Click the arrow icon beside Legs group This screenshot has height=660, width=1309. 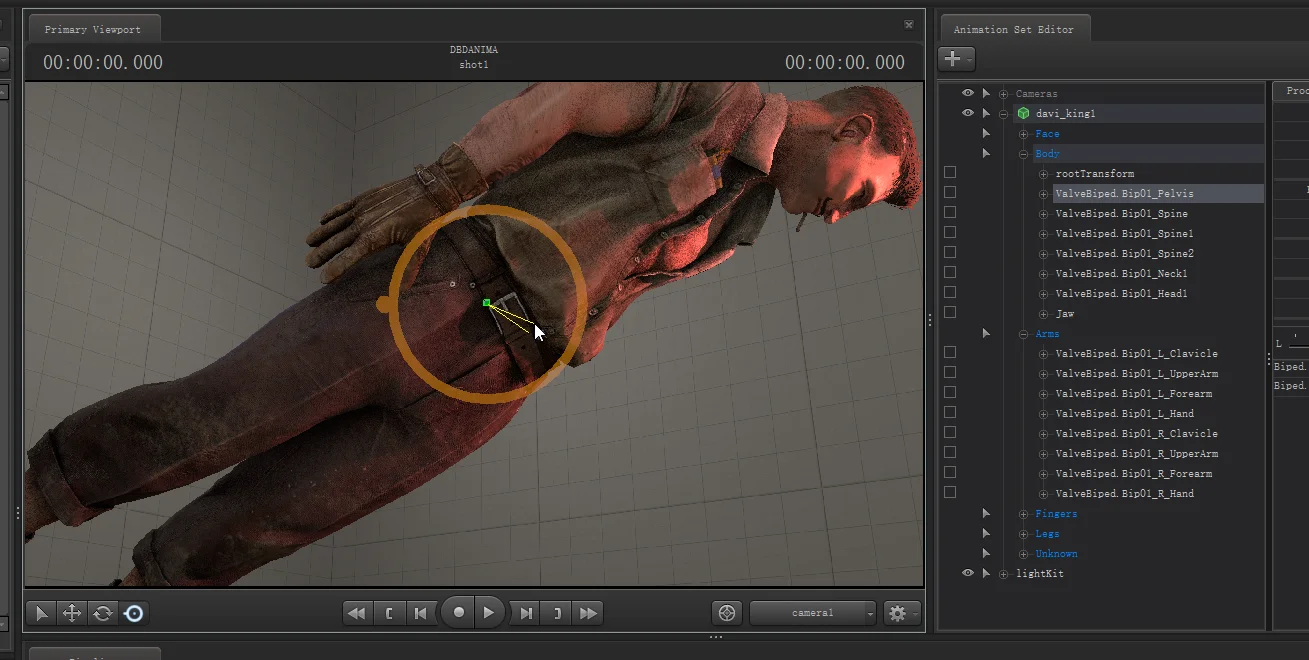coord(986,534)
